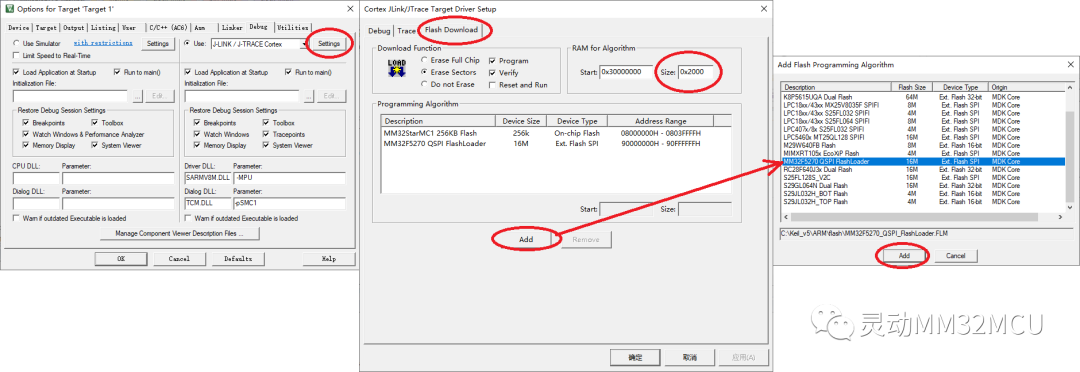
Task: Click the -pSMC1 parameter field
Action: point(289,203)
